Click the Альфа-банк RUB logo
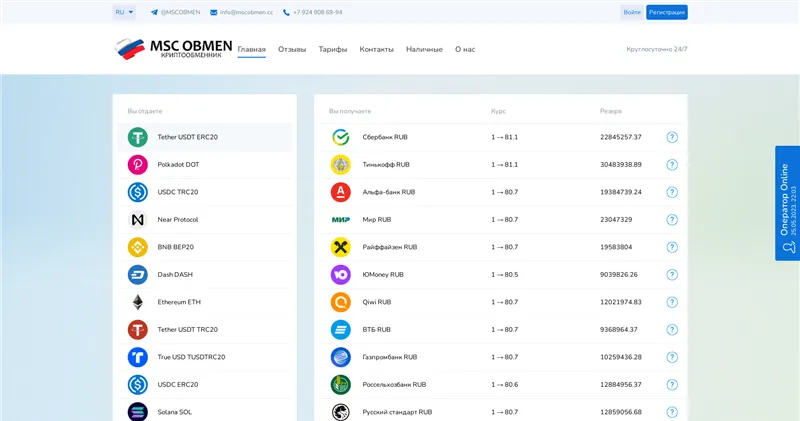This screenshot has height=421, width=800. [x=340, y=192]
